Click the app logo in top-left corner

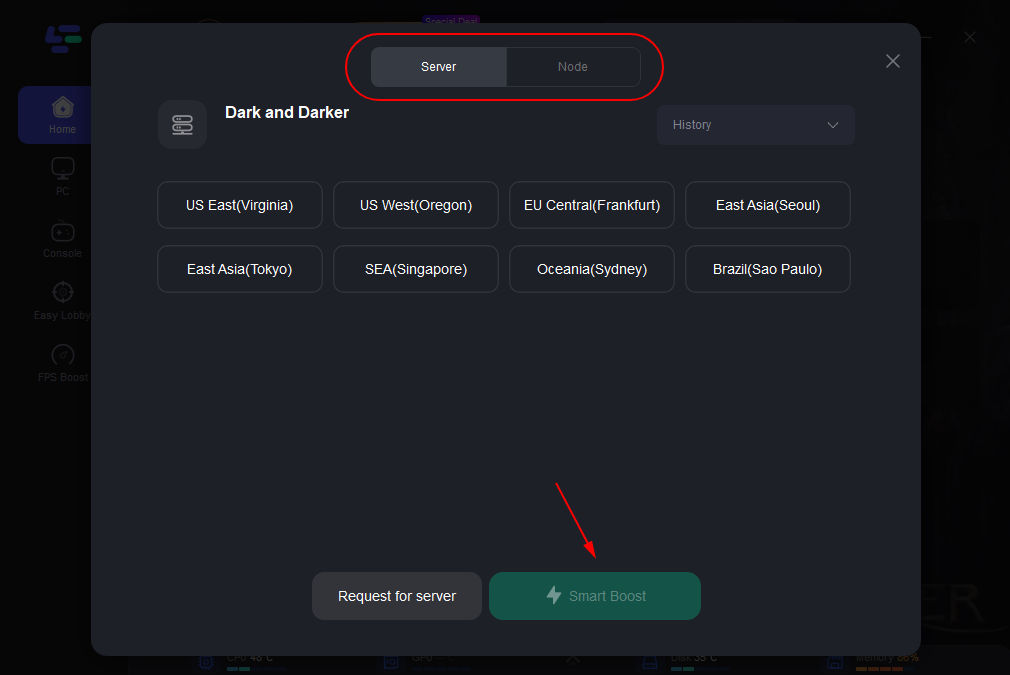pyautogui.click(x=63, y=39)
